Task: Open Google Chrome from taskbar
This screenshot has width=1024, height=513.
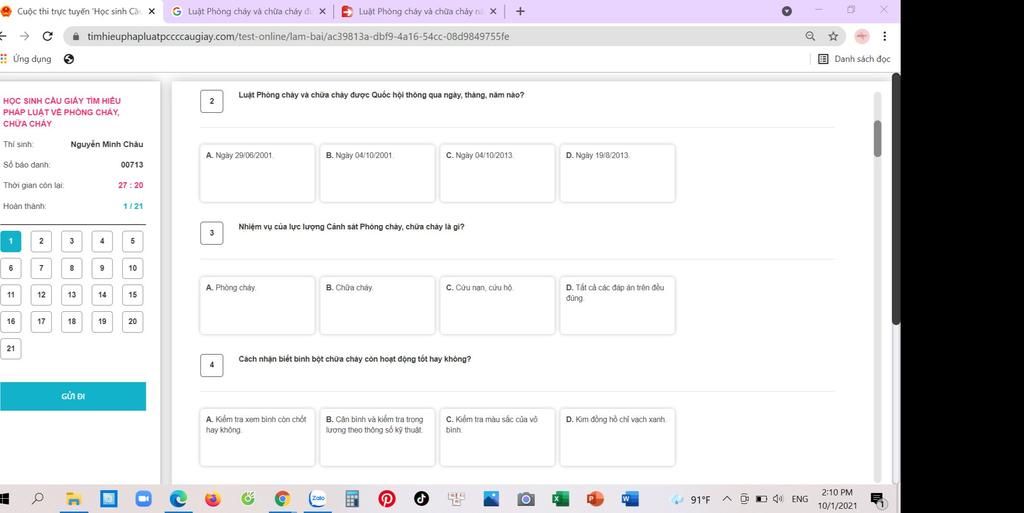Action: pos(282,499)
